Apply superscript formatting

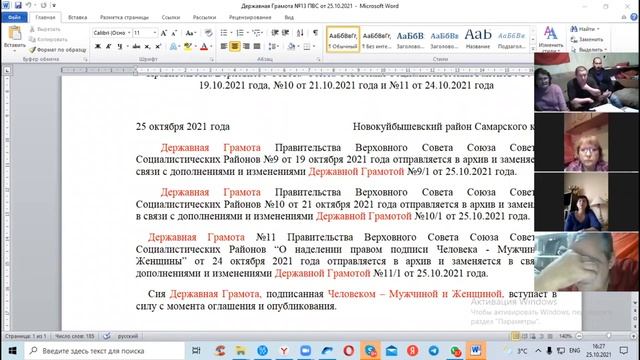click(158, 46)
